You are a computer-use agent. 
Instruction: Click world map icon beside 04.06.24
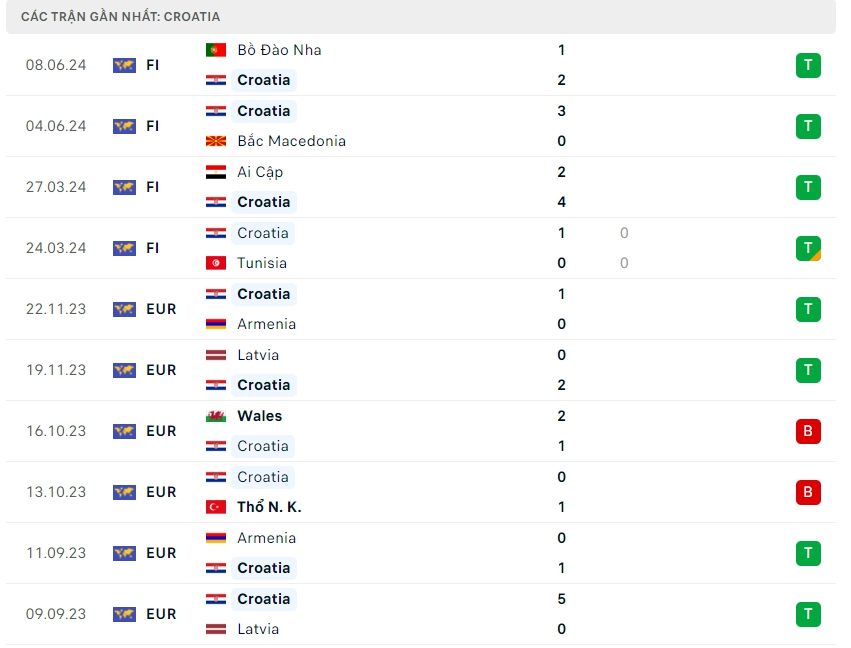(x=124, y=126)
